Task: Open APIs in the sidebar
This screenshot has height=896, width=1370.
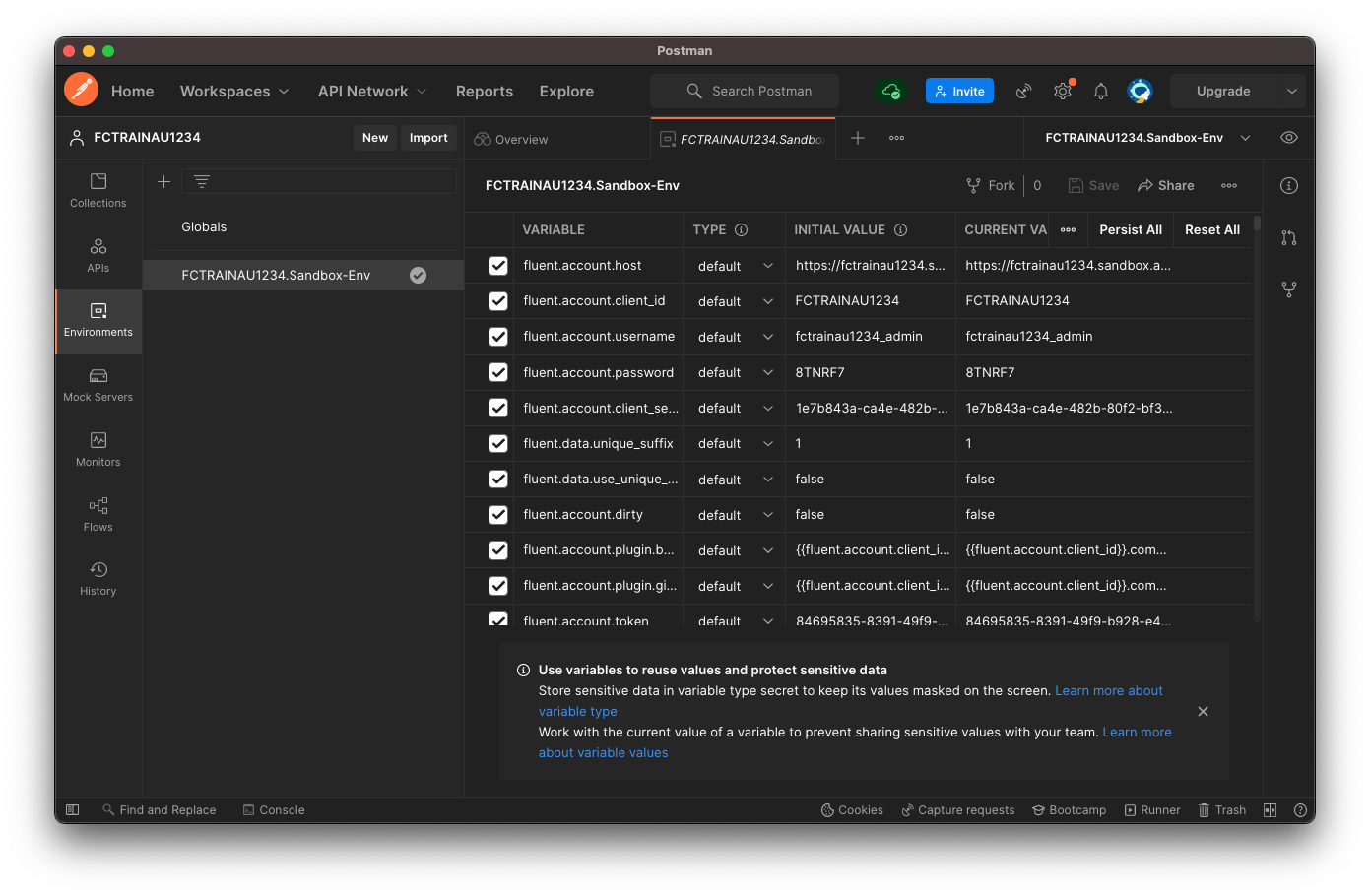Action: [x=98, y=256]
